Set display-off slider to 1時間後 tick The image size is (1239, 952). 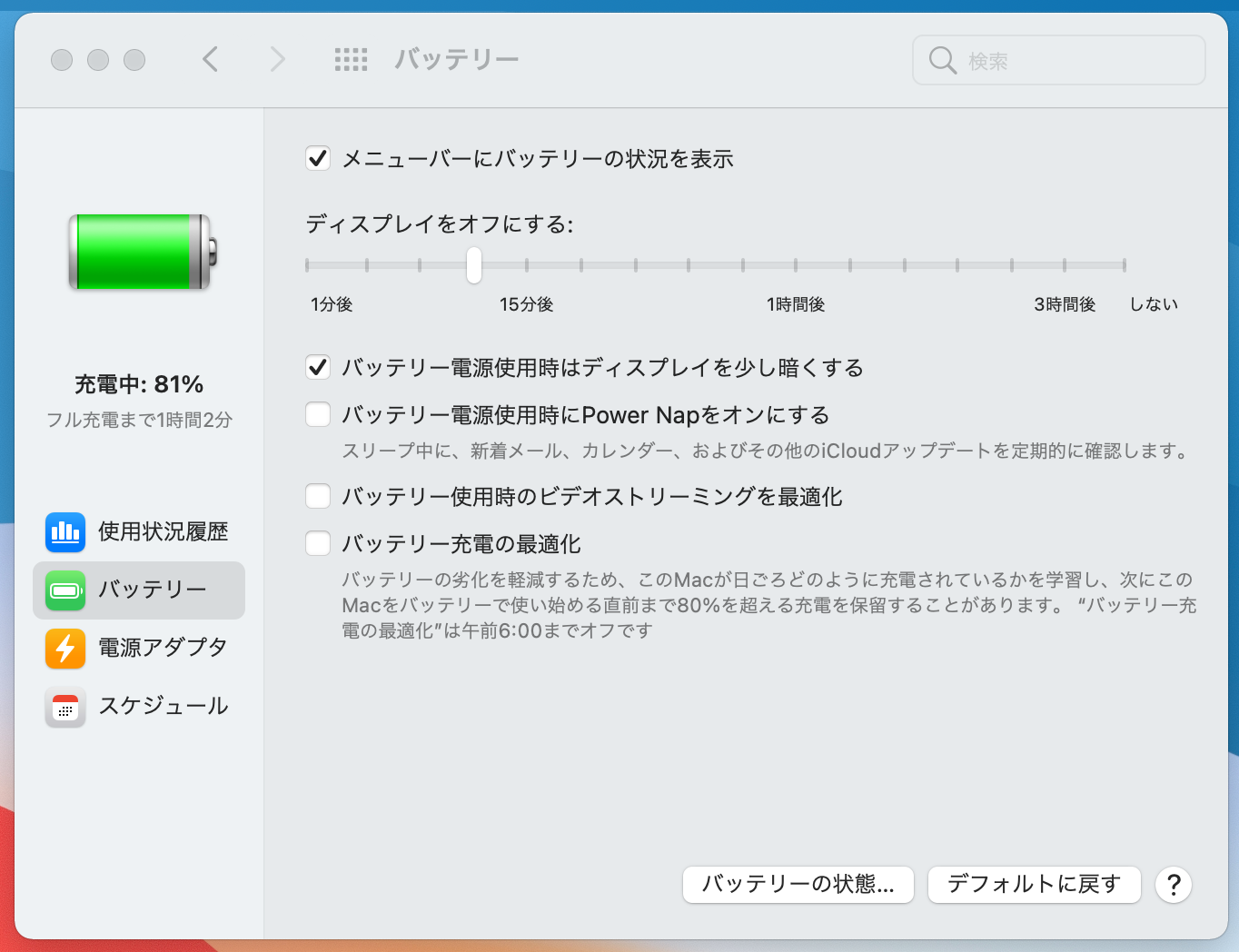point(796,265)
